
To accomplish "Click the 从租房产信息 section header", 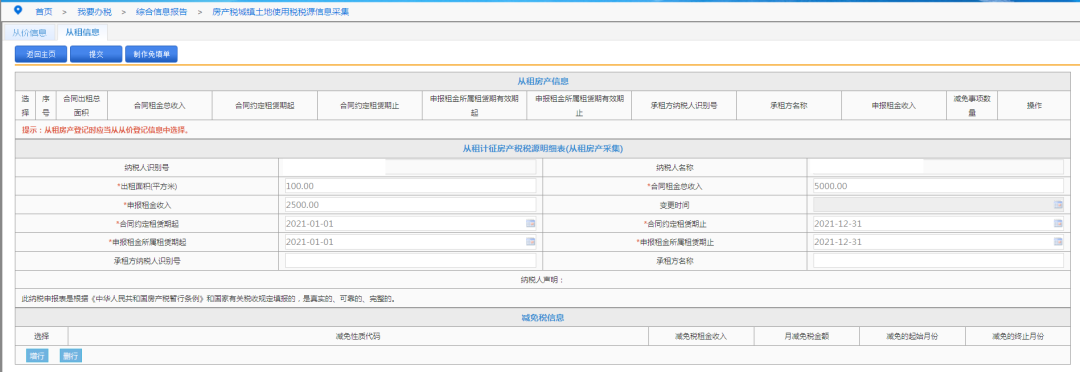I will point(543,81).
